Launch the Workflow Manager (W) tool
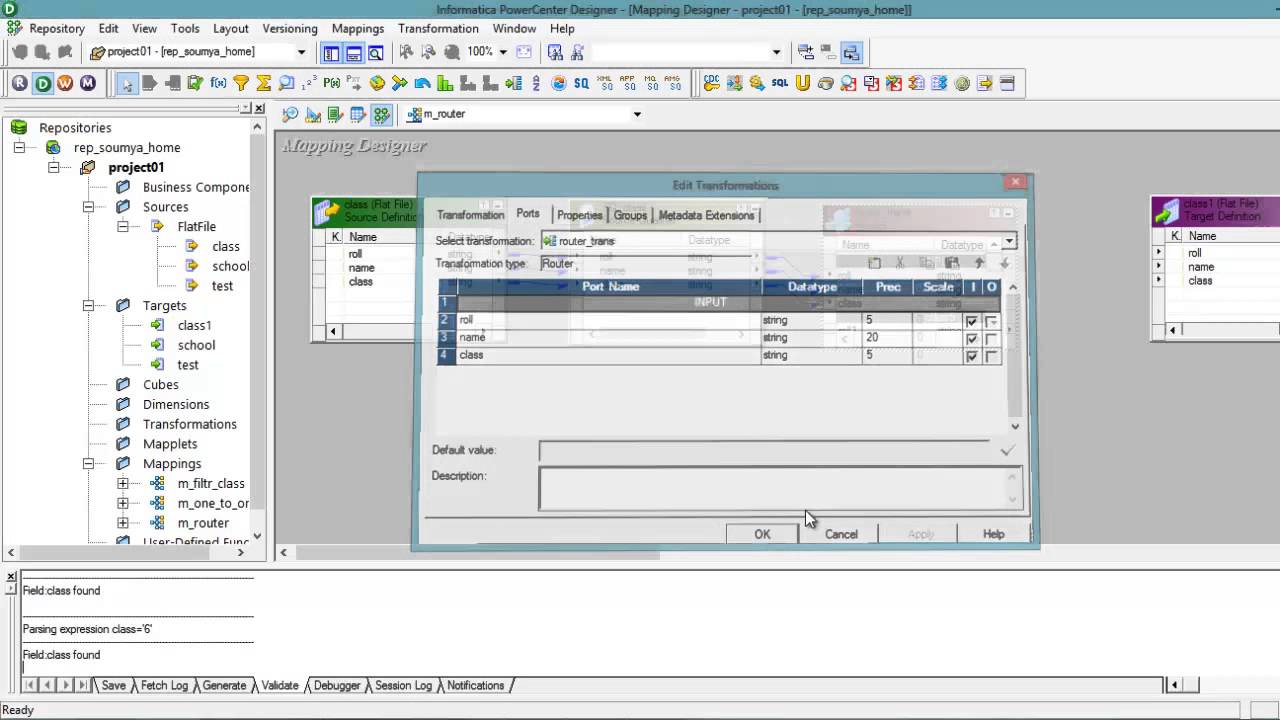This screenshot has height=720, width=1280. coord(65,83)
